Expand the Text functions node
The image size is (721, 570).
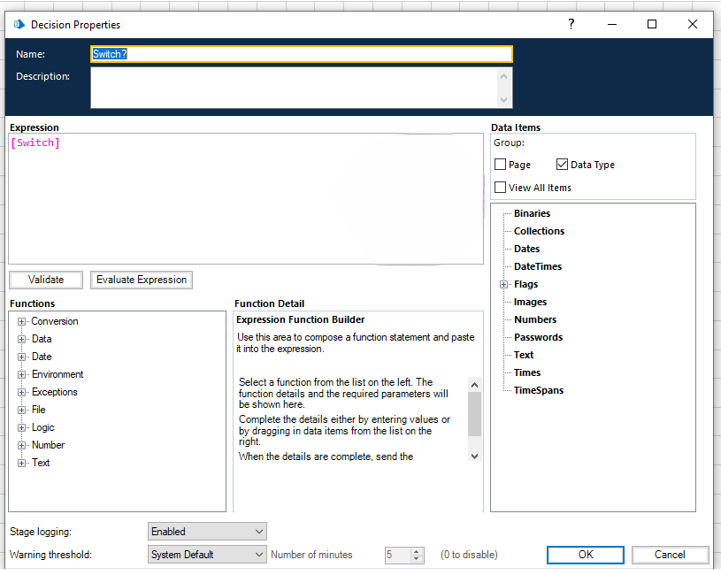(x=22, y=463)
